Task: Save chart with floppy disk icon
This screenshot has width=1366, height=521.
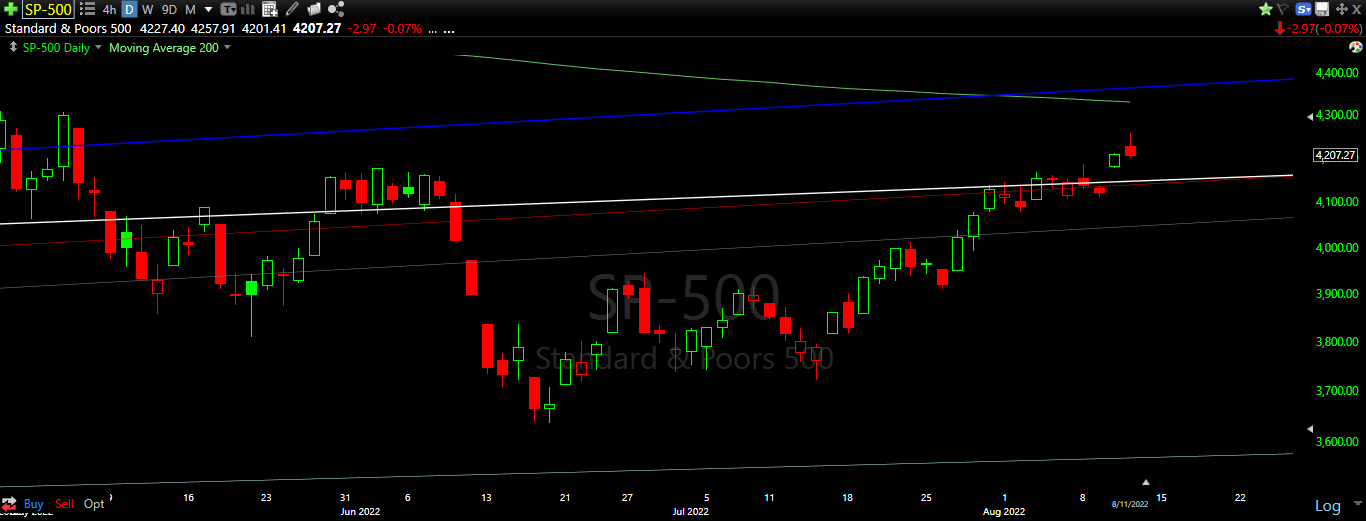Action: (1322, 9)
